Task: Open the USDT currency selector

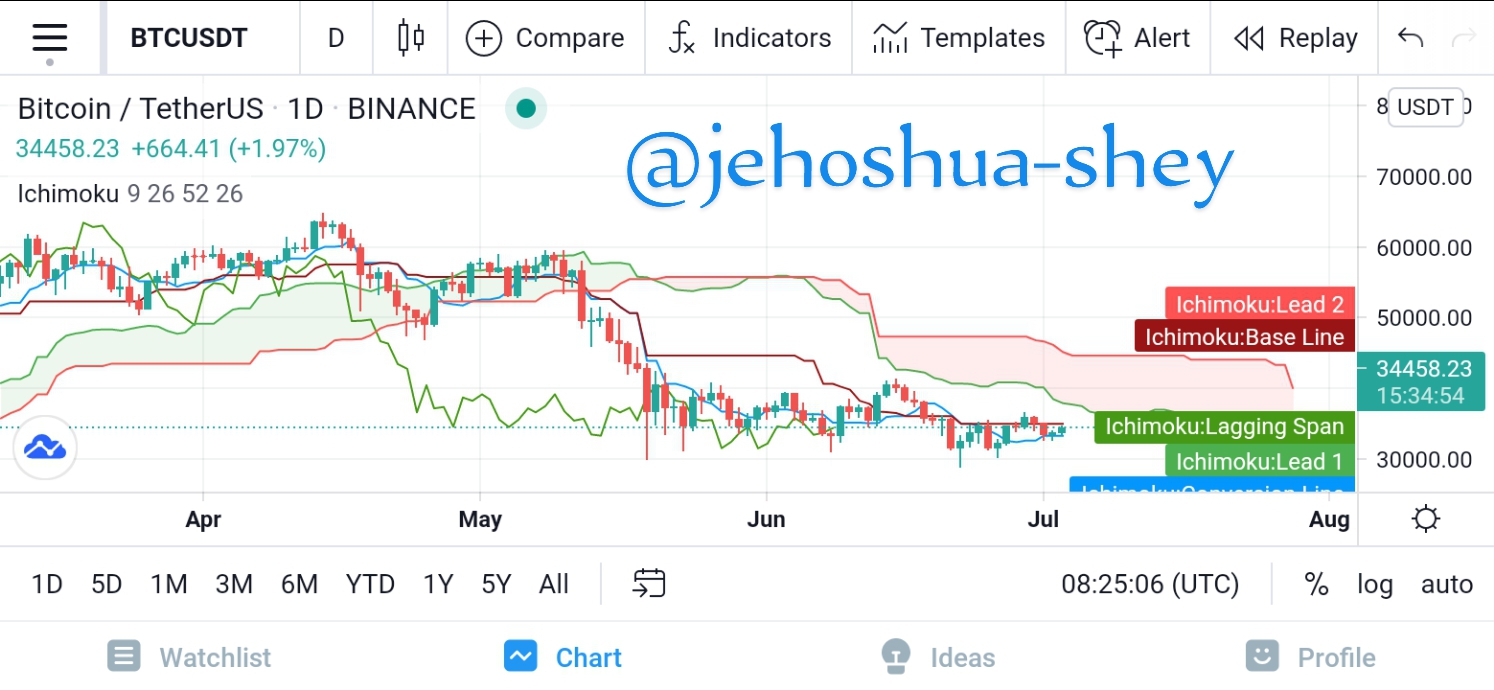Action: point(1425,107)
